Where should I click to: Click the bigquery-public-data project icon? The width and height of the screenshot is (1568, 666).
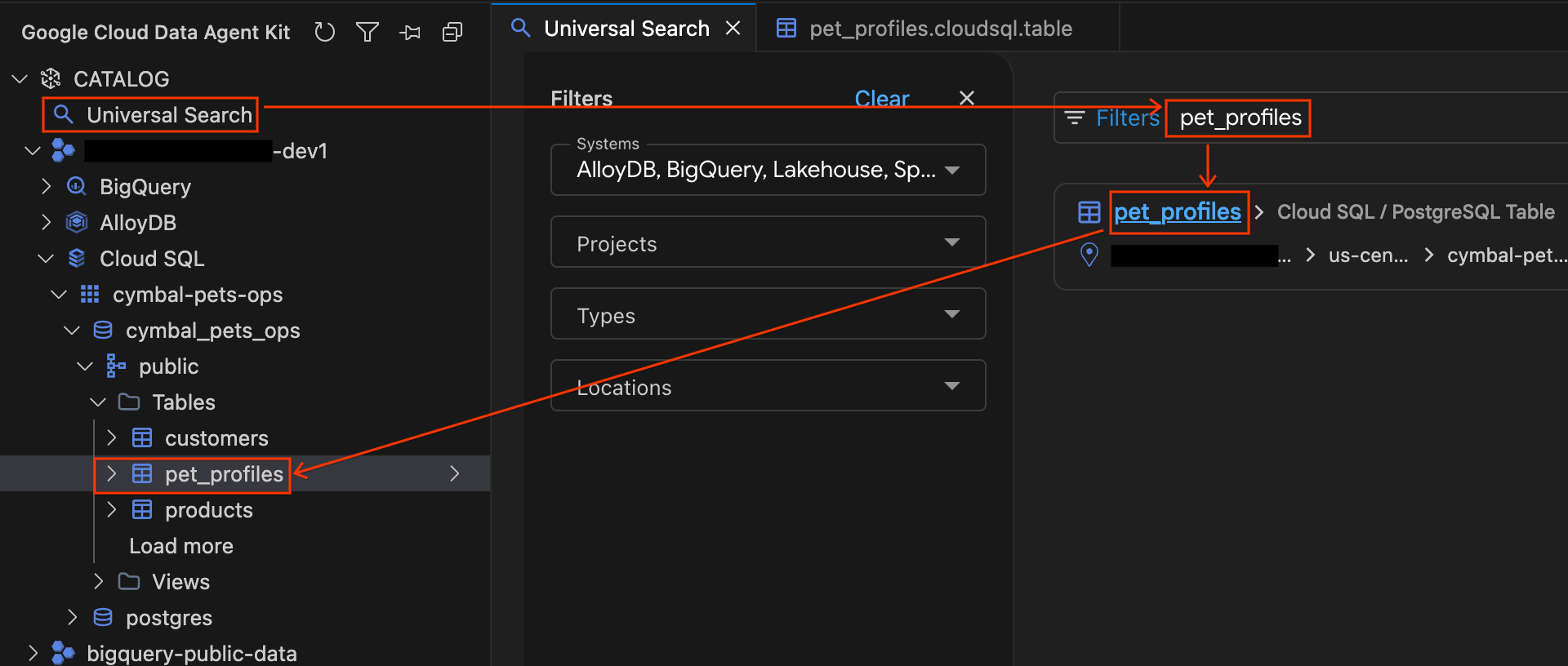pos(63,653)
